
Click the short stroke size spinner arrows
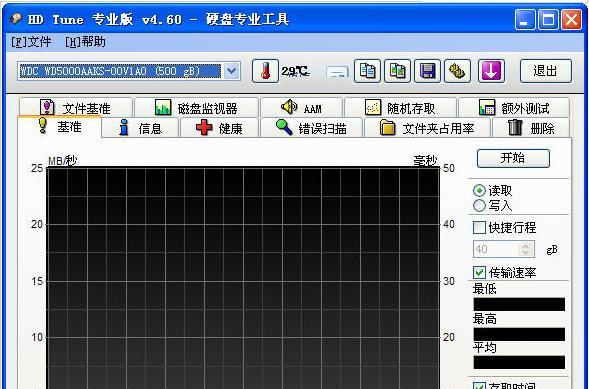pyautogui.click(x=526, y=249)
